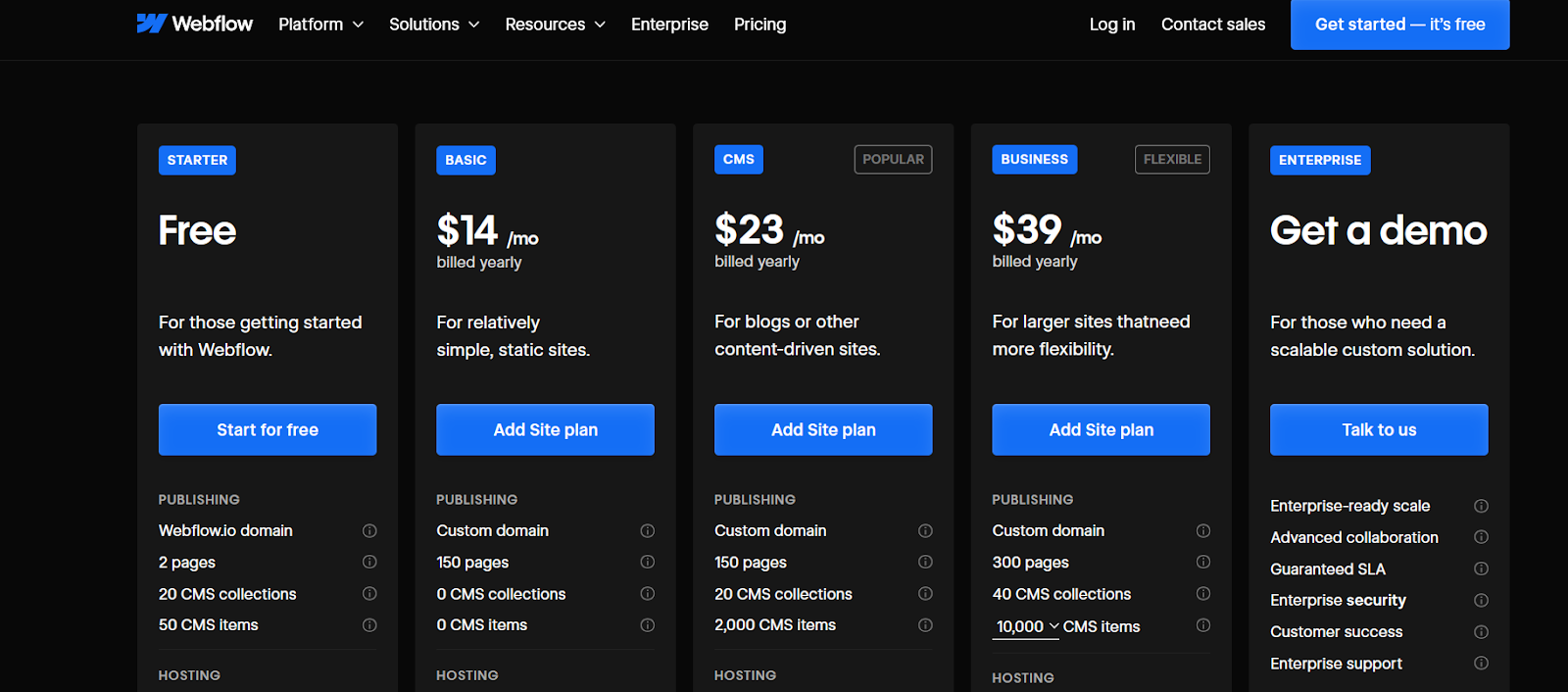Show info for 0 CMS items

[648, 624]
